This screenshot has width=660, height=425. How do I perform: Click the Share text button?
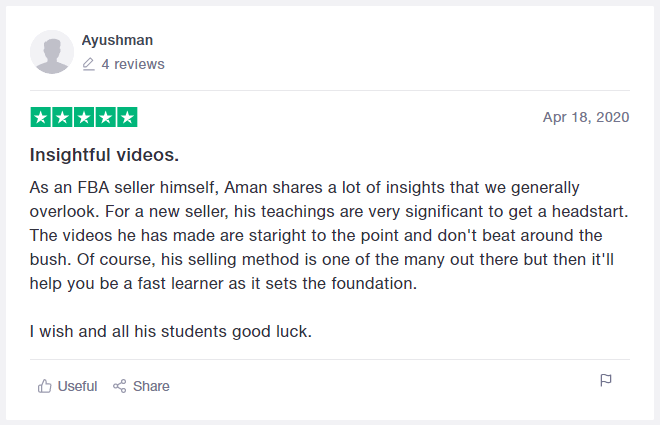click(x=151, y=386)
